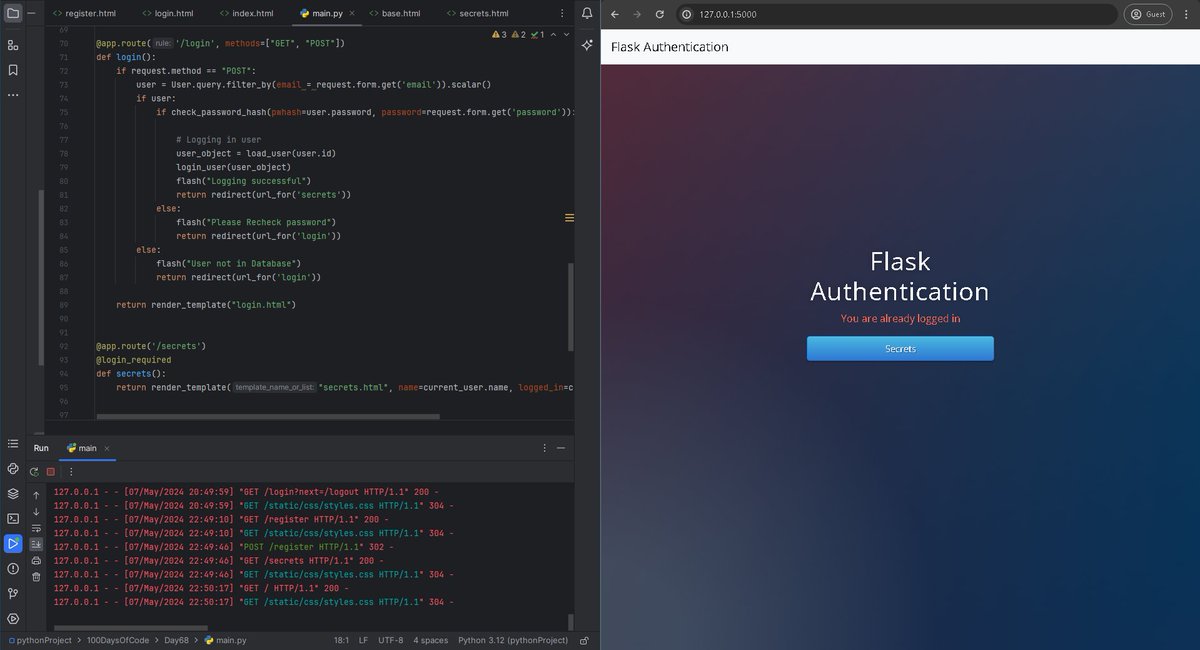Viewport: 1200px width, 650px height.
Task: Click the editor vertical scrollbar thumb
Action: (572, 306)
